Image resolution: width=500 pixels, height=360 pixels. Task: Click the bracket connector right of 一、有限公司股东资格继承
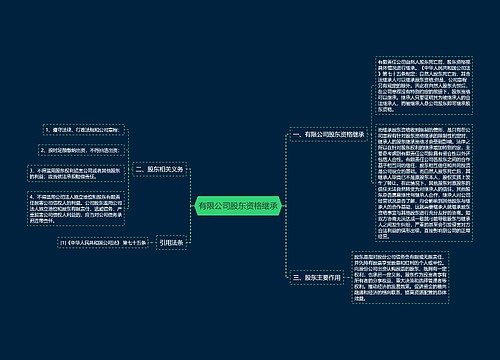[x=371, y=134]
